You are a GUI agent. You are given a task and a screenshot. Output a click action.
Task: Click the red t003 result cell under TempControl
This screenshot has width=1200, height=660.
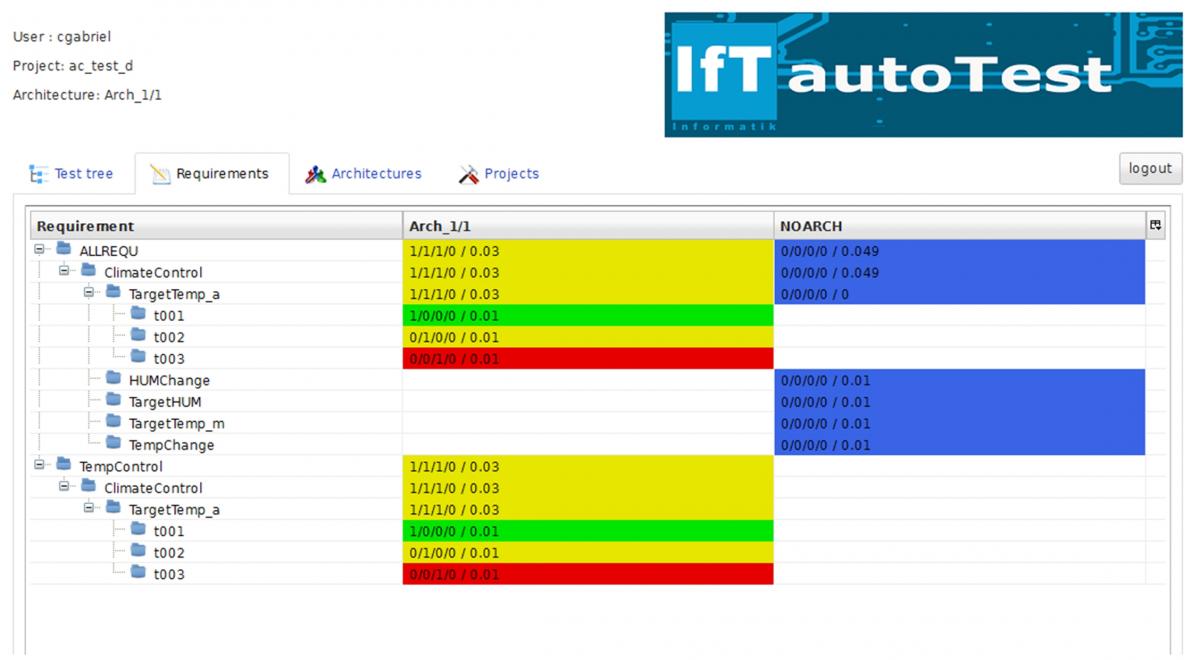point(588,574)
